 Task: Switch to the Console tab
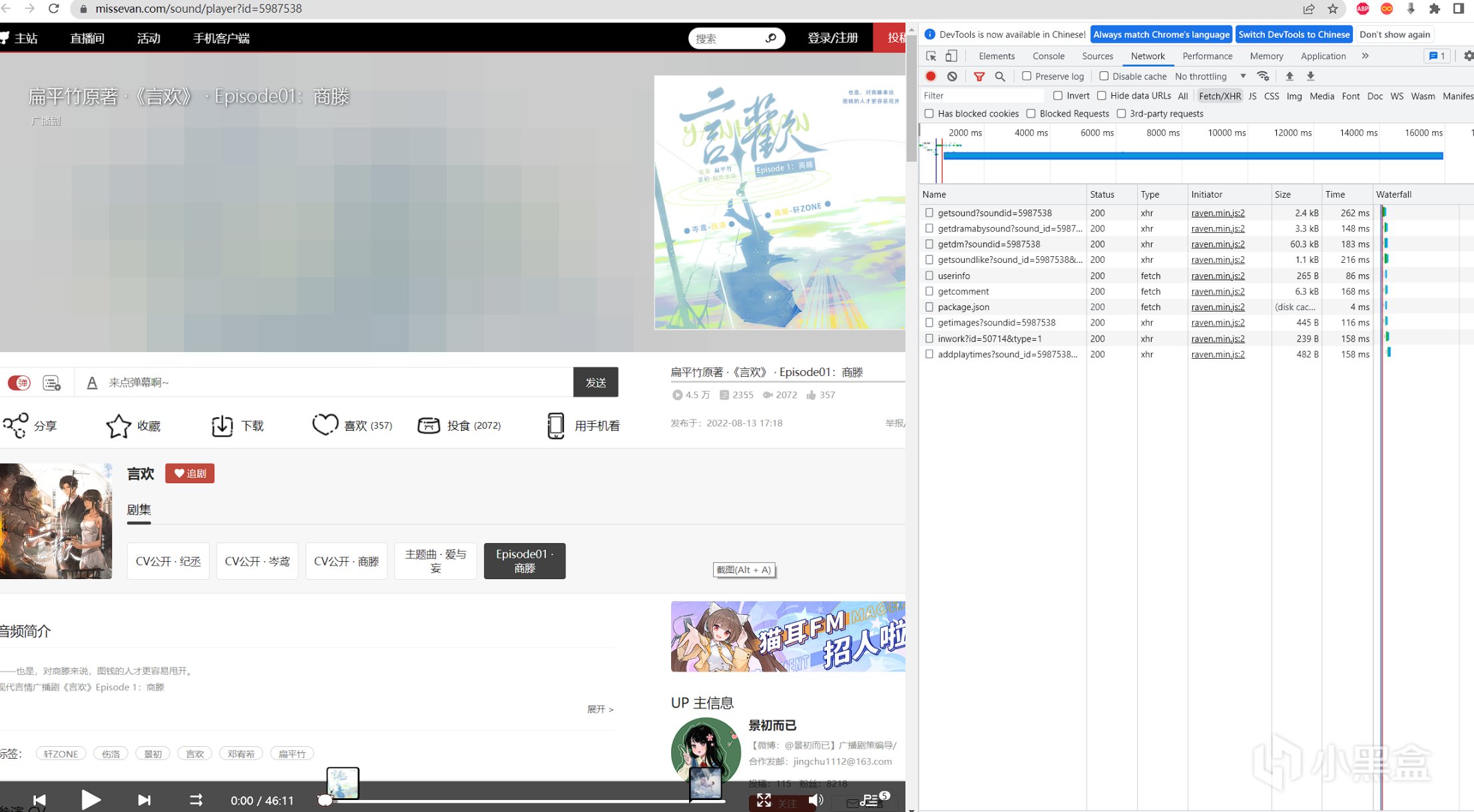coord(1048,56)
